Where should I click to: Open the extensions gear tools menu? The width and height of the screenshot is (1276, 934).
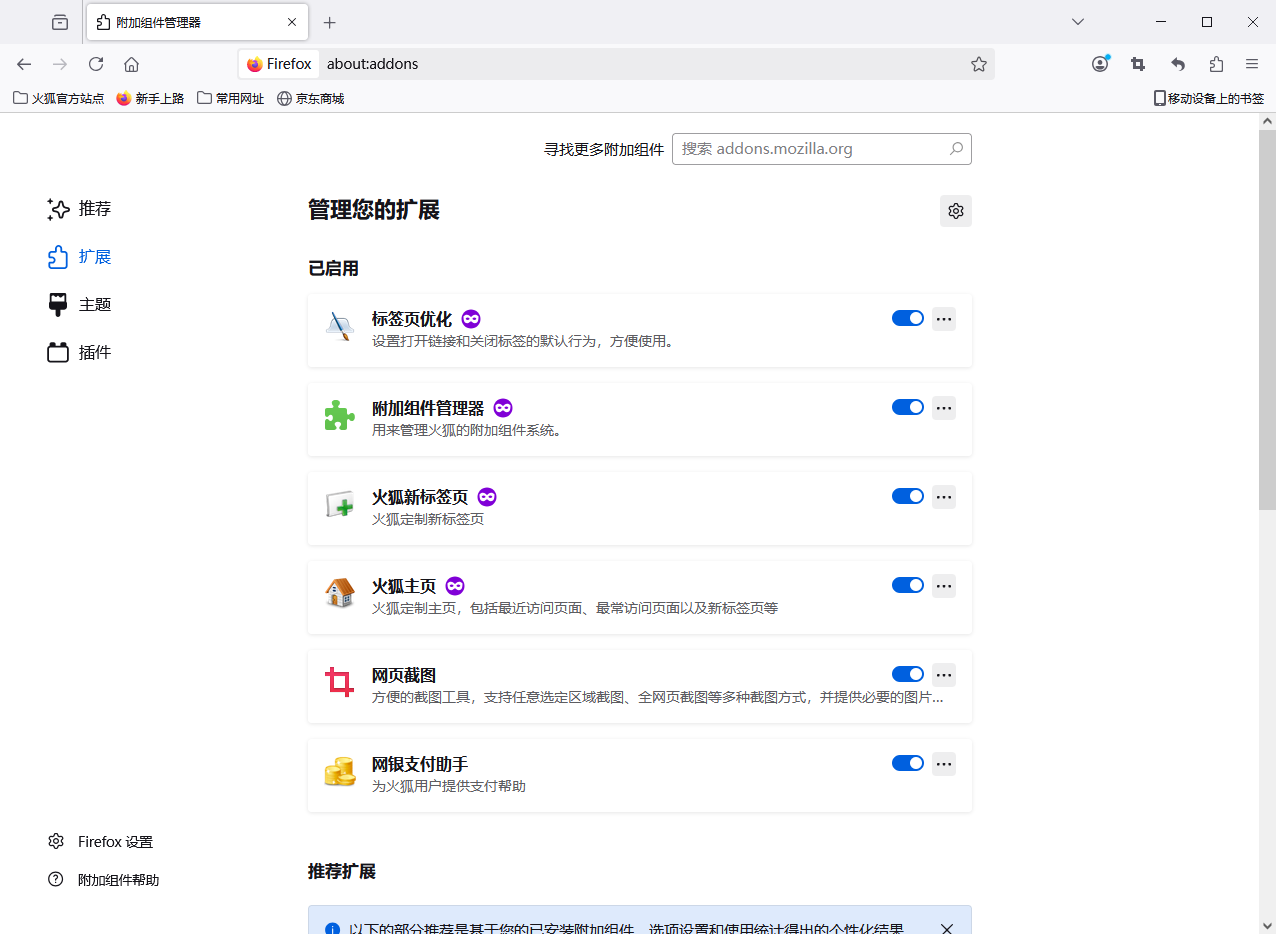click(x=956, y=211)
